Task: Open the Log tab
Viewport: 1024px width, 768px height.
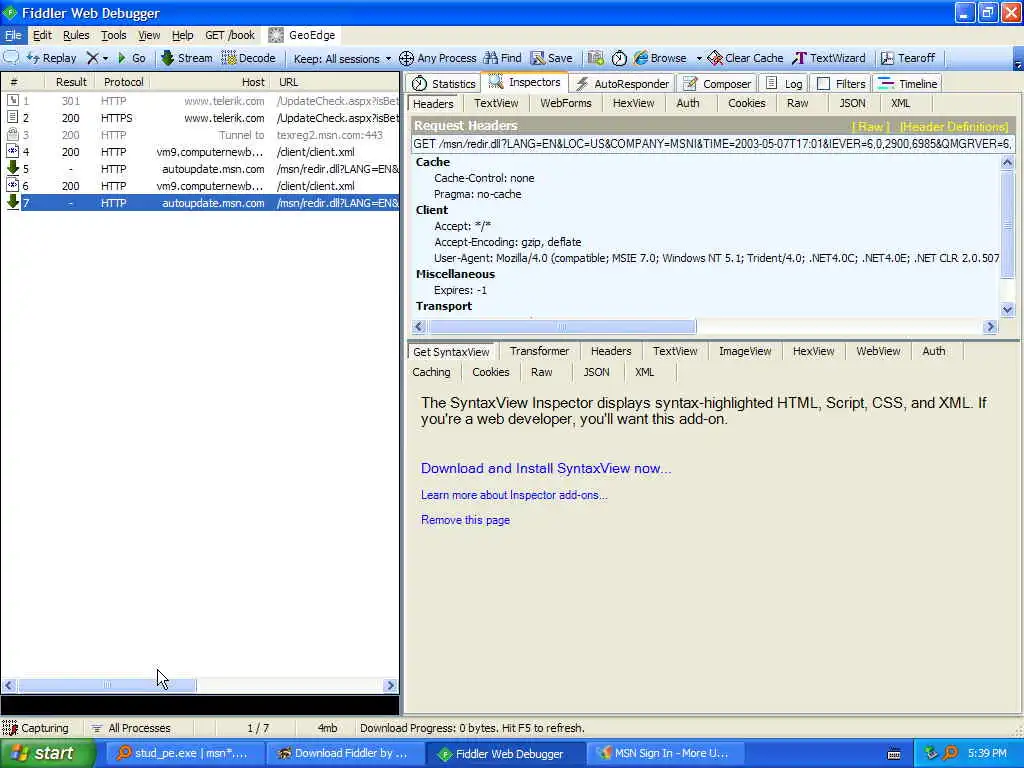Action: [x=784, y=84]
